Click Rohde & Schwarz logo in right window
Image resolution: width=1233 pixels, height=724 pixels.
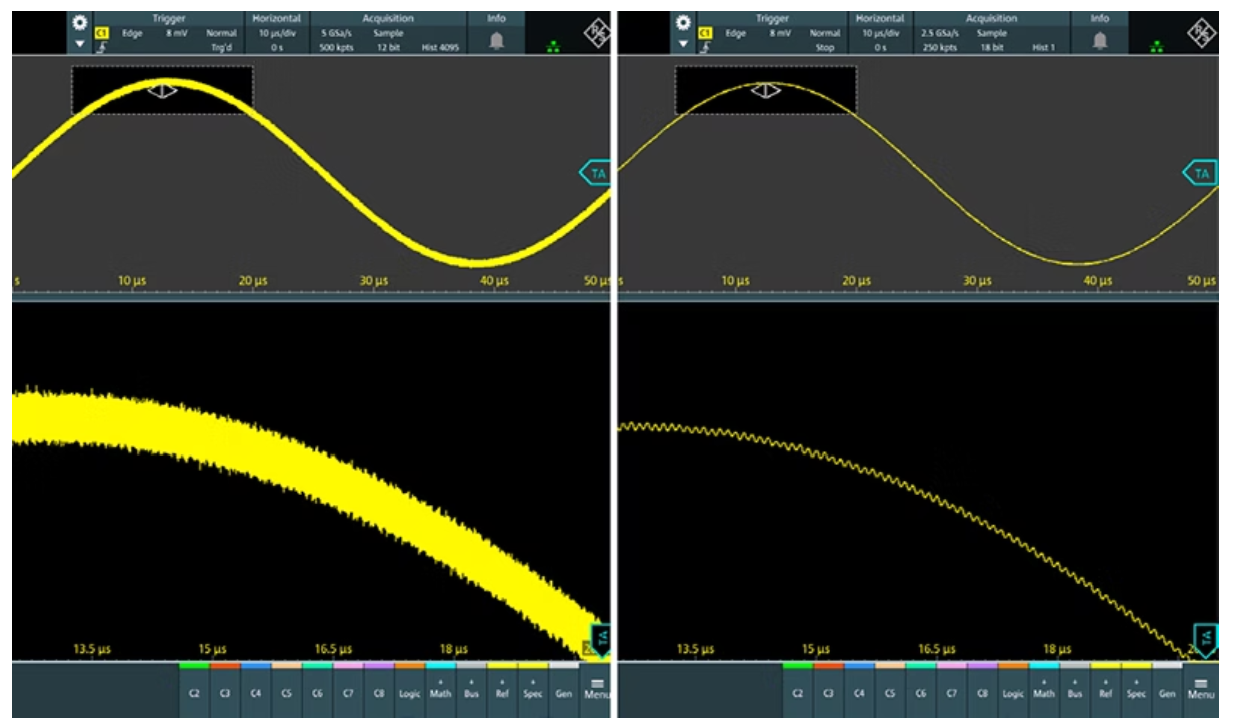click(1201, 33)
